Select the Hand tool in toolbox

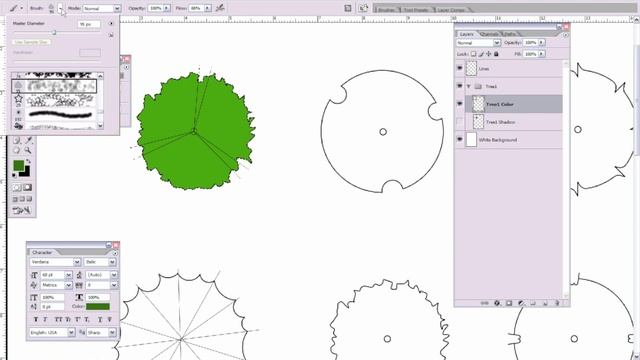16,150
